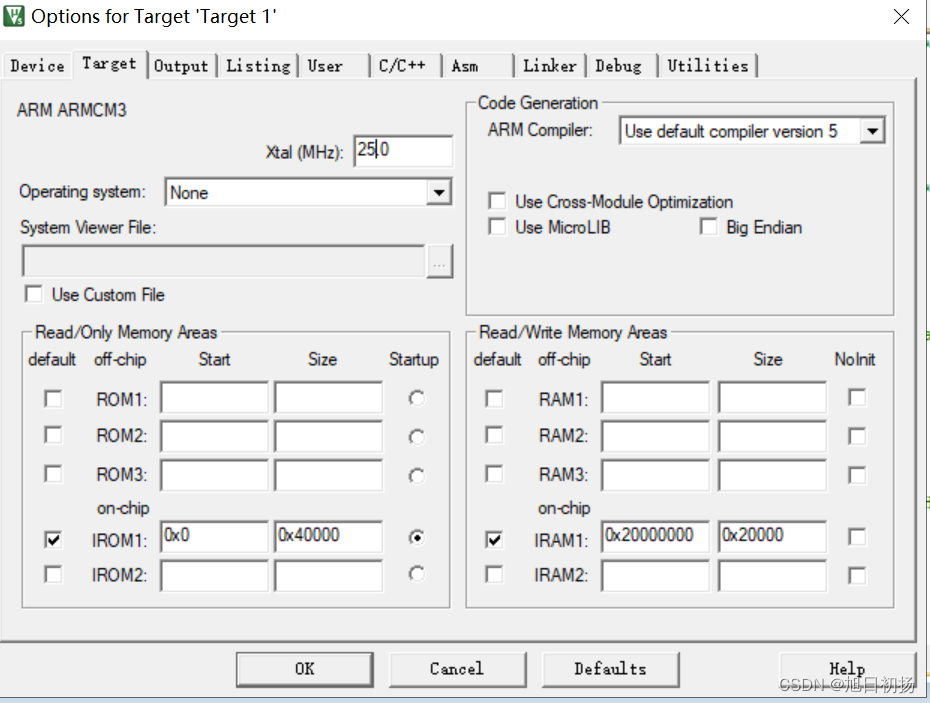Image resolution: width=930 pixels, height=703 pixels.
Task: Open the Debug tab
Action: click(x=620, y=65)
